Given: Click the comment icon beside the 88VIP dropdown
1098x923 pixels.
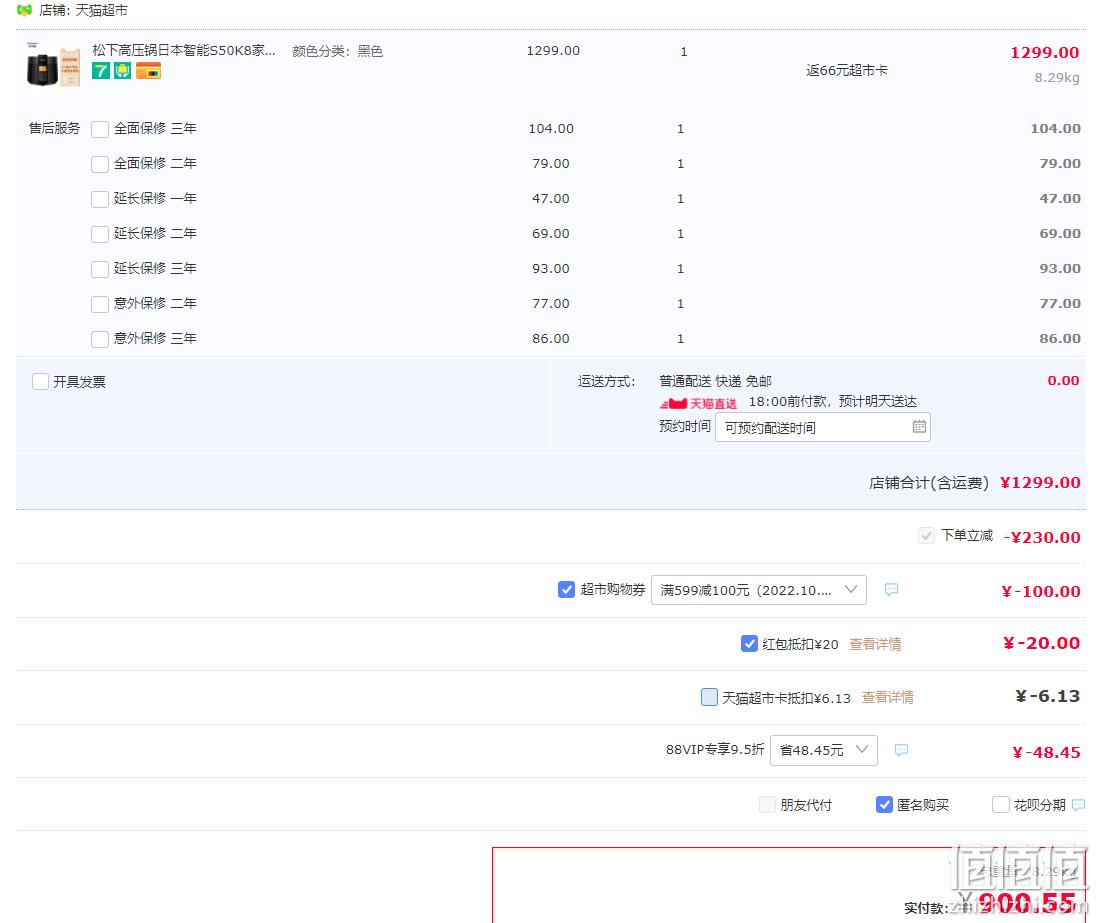Looking at the screenshot, I should pyautogui.click(x=901, y=750).
